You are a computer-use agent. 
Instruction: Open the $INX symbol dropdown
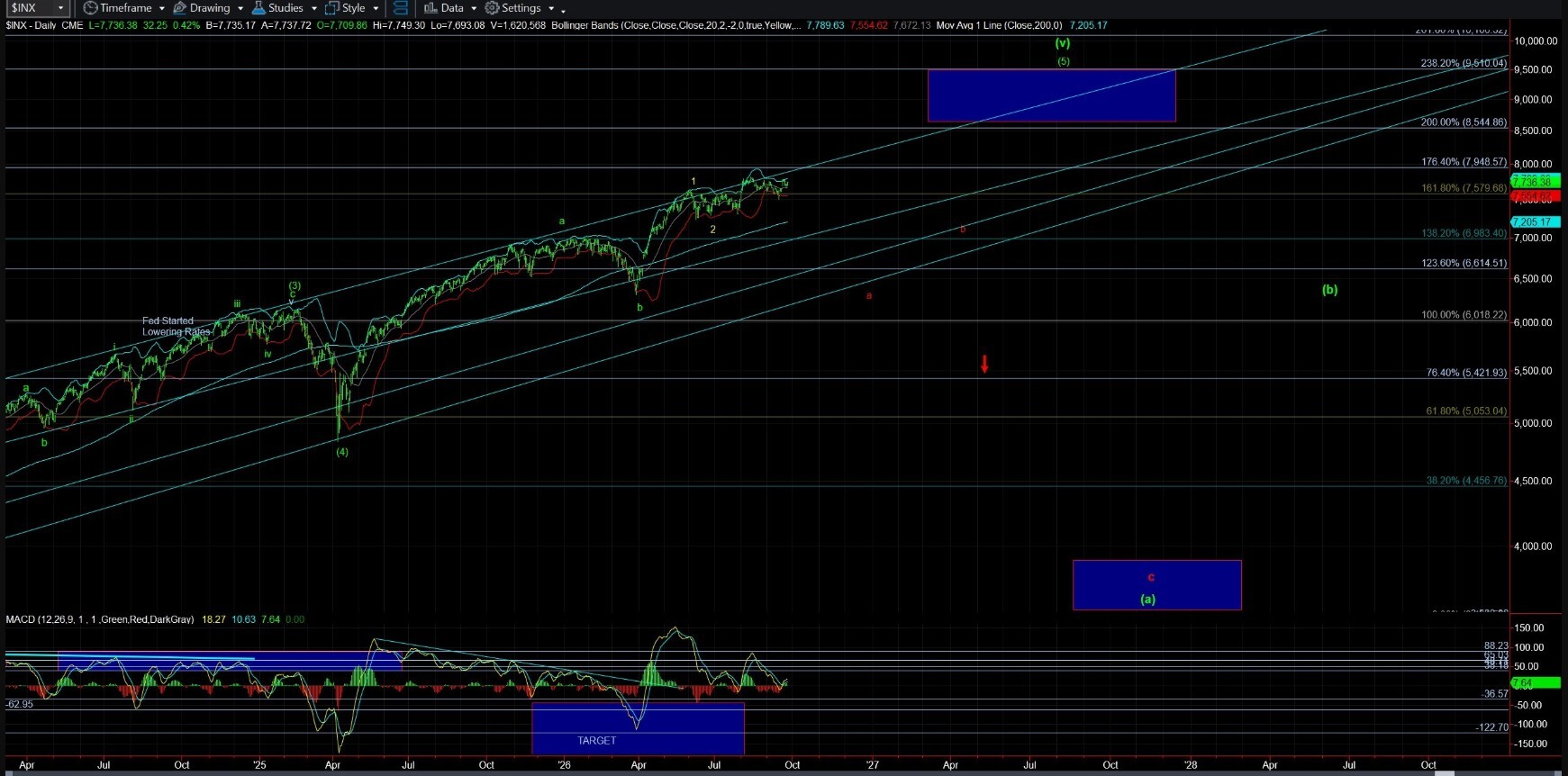click(x=36, y=8)
